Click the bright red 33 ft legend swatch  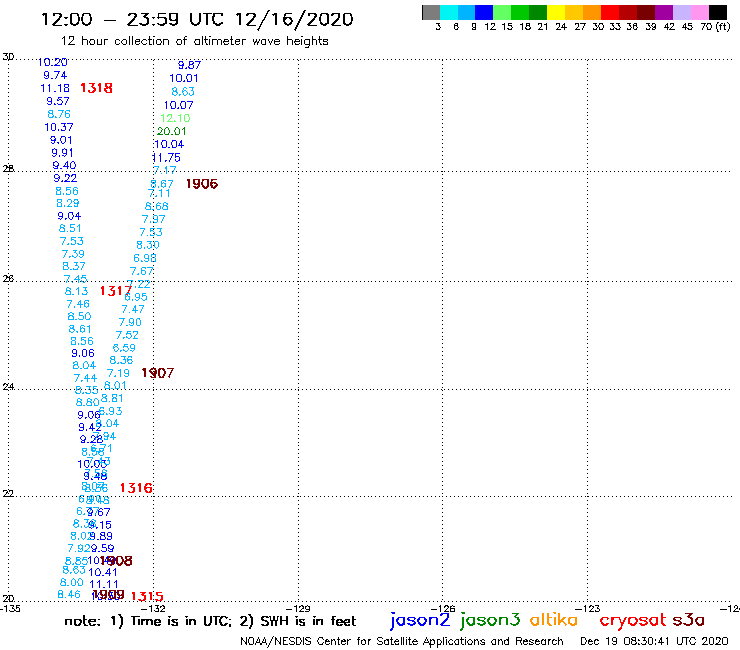610,12
